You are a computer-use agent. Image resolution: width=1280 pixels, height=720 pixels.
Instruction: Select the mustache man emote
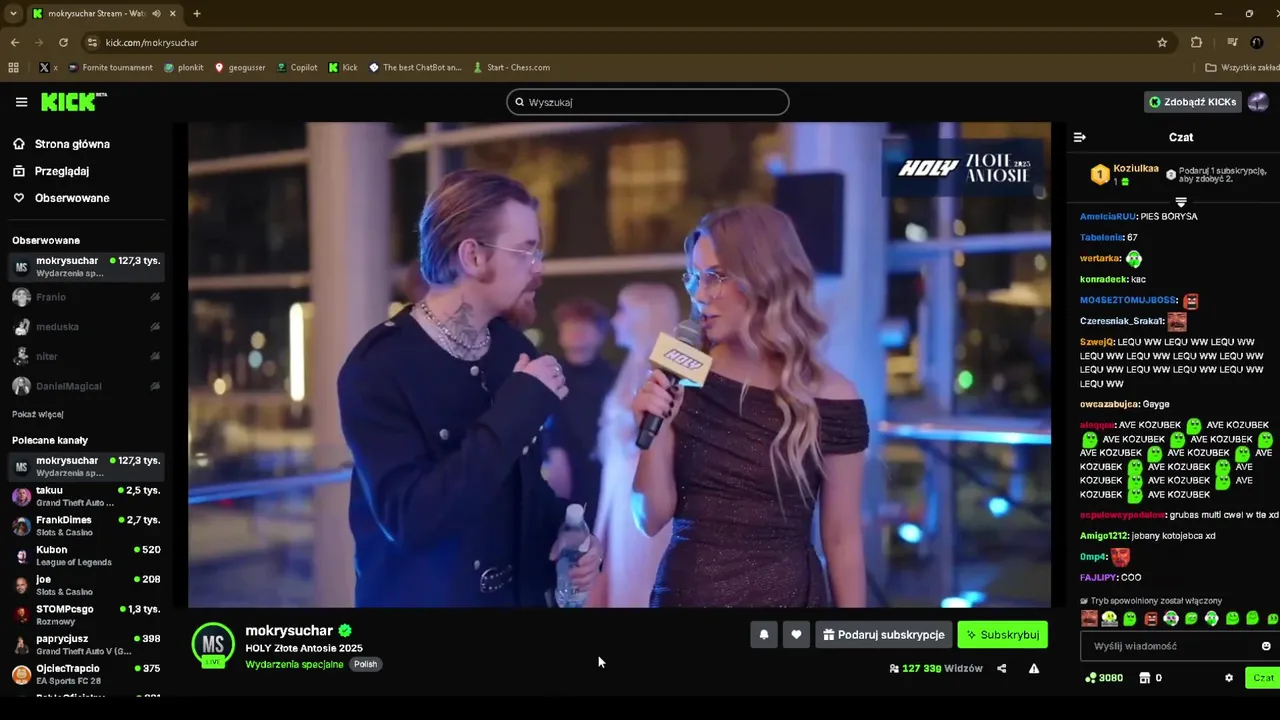(1089, 619)
